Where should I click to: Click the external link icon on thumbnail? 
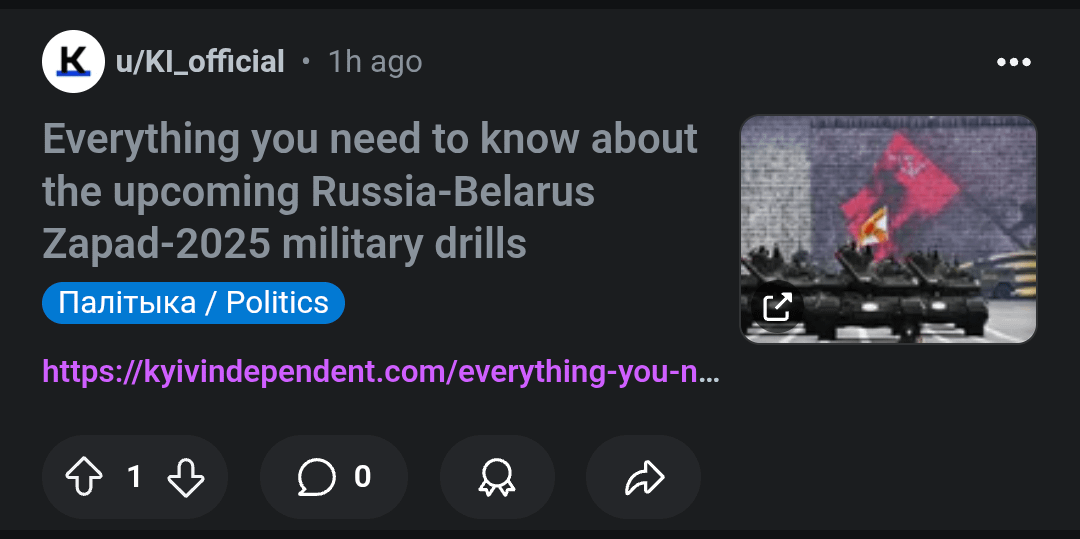(777, 306)
